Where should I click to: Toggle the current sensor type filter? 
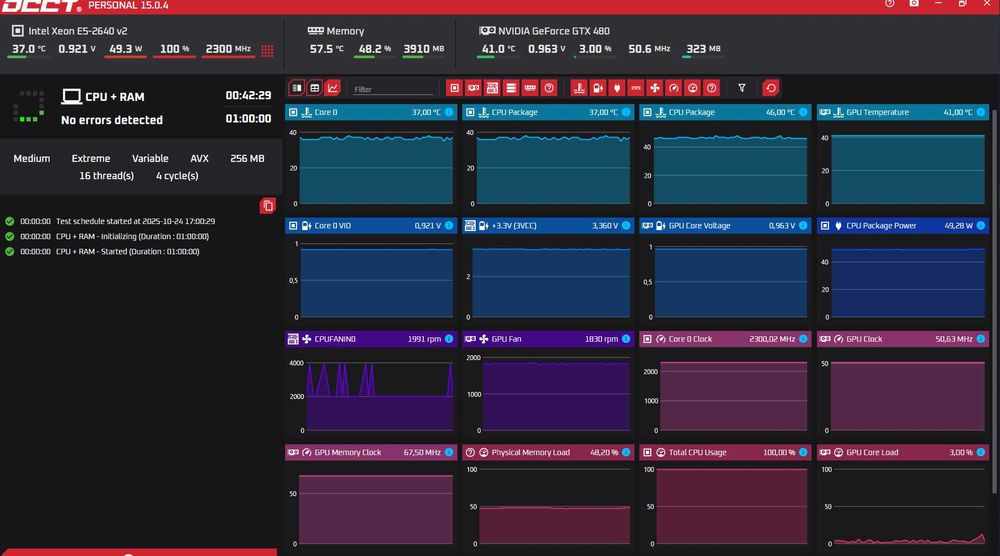click(636, 88)
